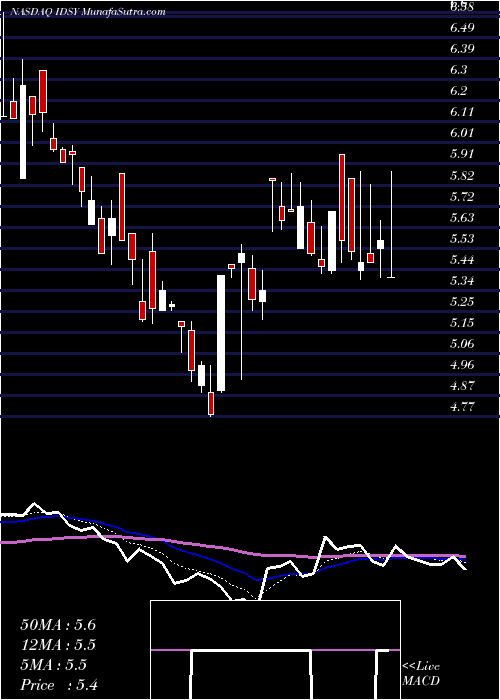This screenshot has height=700, width=500.
Task: Select the 5.06 price axis label
Action: click(462, 344)
